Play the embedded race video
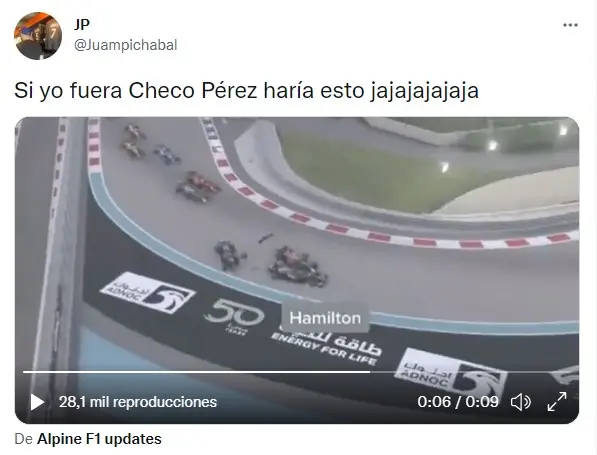This screenshot has width=597, height=455. coord(37,402)
